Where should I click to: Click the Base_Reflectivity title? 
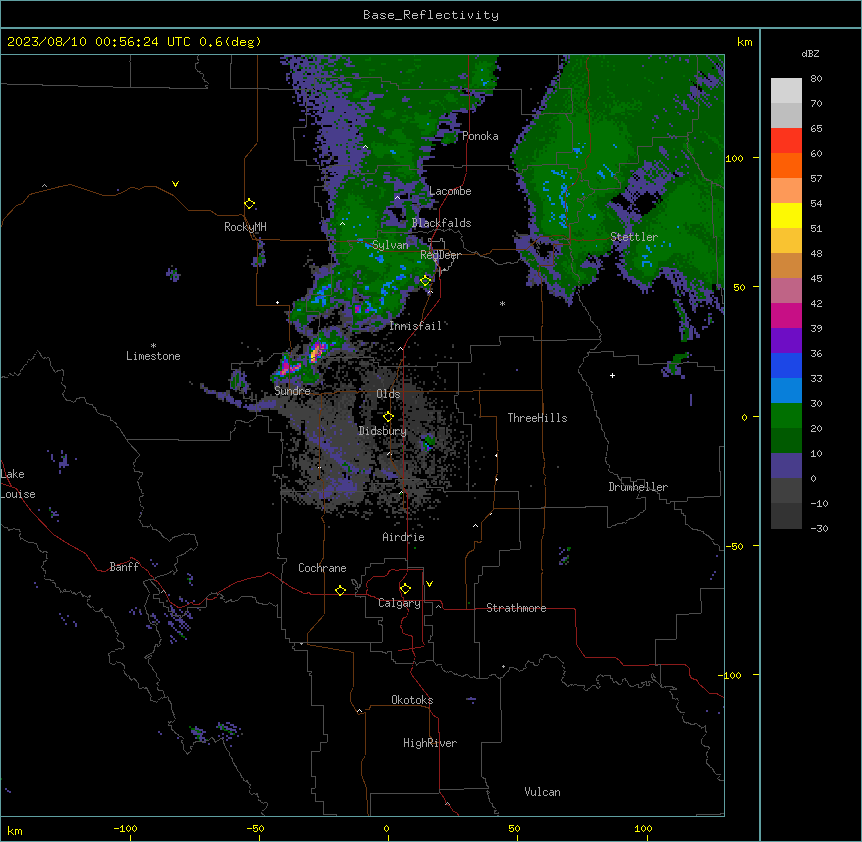[x=431, y=15]
